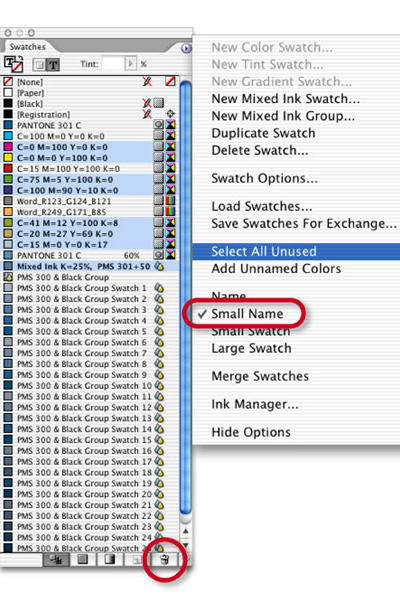Click the fill and stroke proxy icon

click(13, 64)
